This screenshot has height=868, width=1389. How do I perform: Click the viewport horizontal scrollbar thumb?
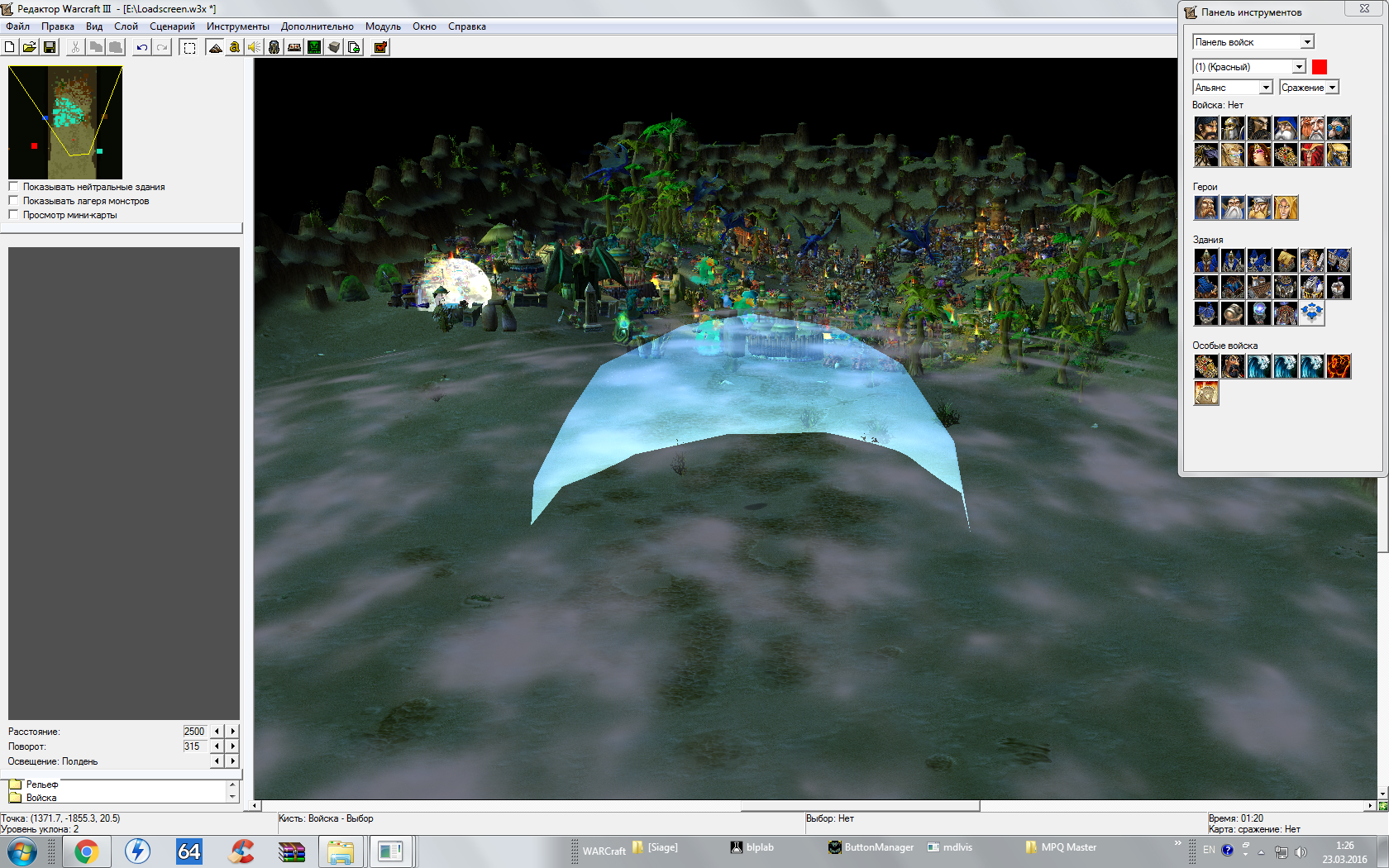coord(860,805)
